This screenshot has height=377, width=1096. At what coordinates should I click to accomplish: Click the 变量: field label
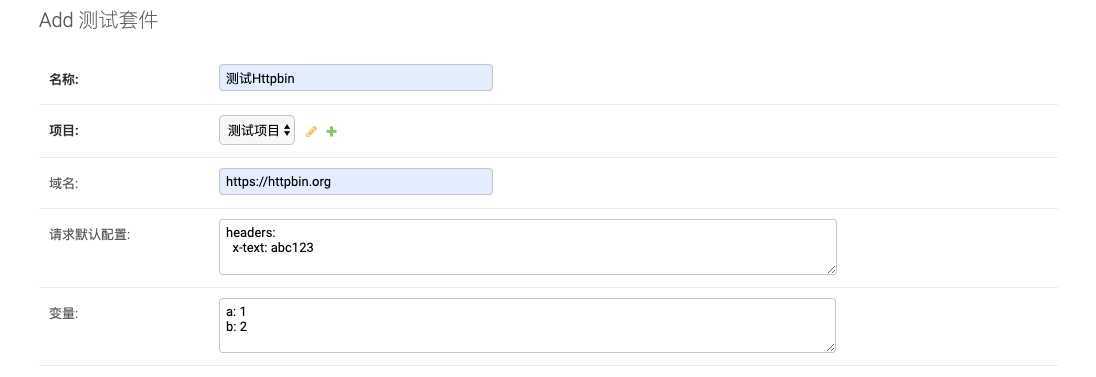click(x=64, y=313)
